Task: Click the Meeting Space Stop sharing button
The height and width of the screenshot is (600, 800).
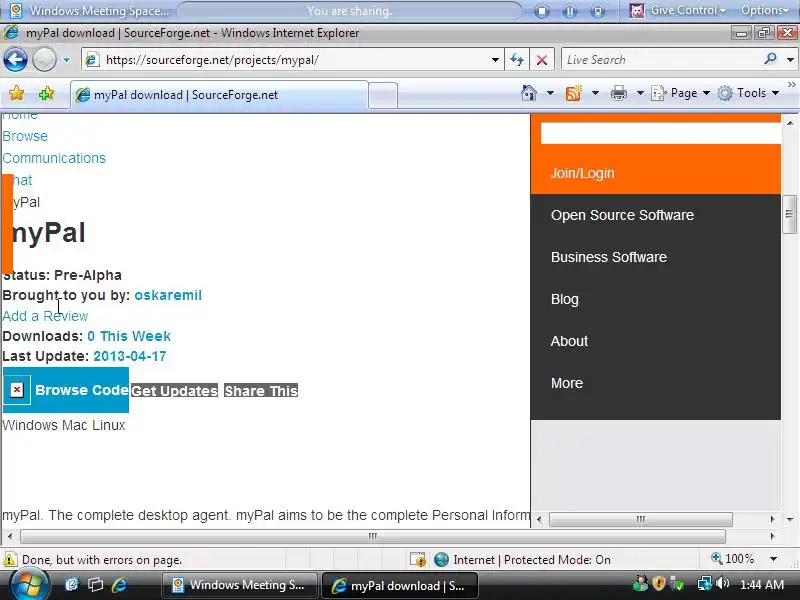Action: pyautogui.click(x=542, y=11)
